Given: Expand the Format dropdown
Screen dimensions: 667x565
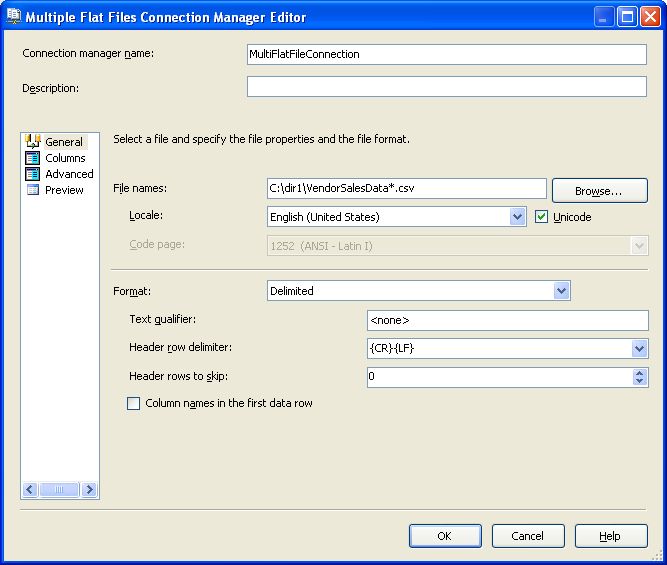Looking at the screenshot, I should click(561, 291).
